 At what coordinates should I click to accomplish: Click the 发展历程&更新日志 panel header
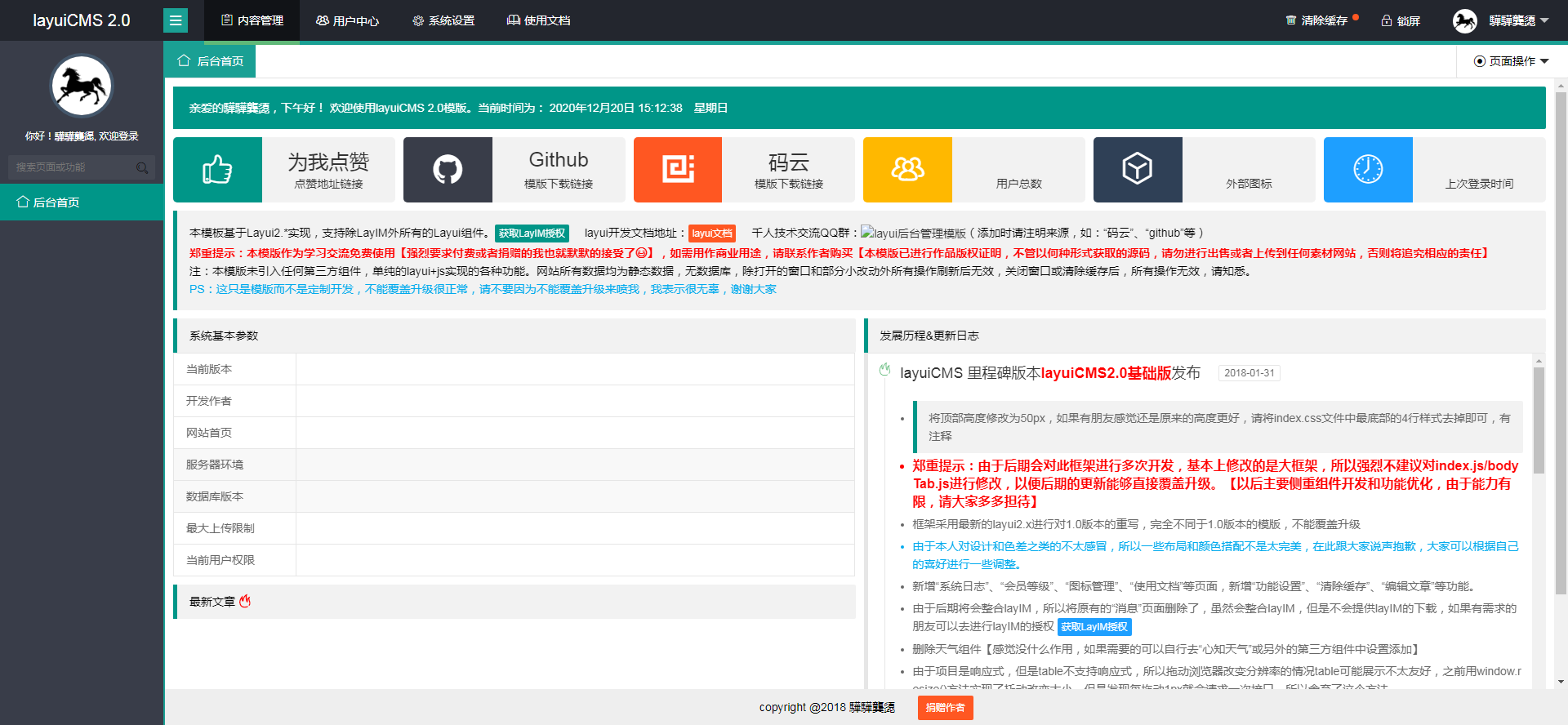pos(1205,336)
